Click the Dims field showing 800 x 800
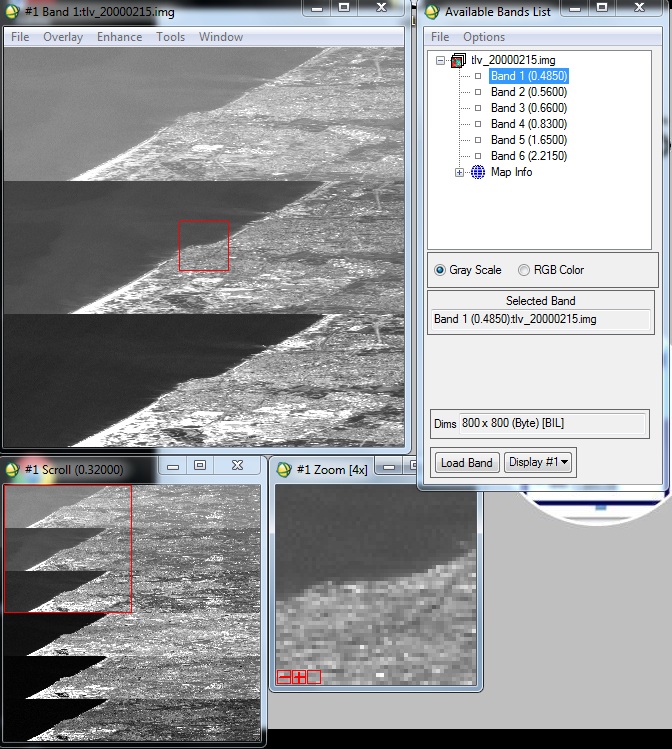Screen dimensions: 672x749 552,423
